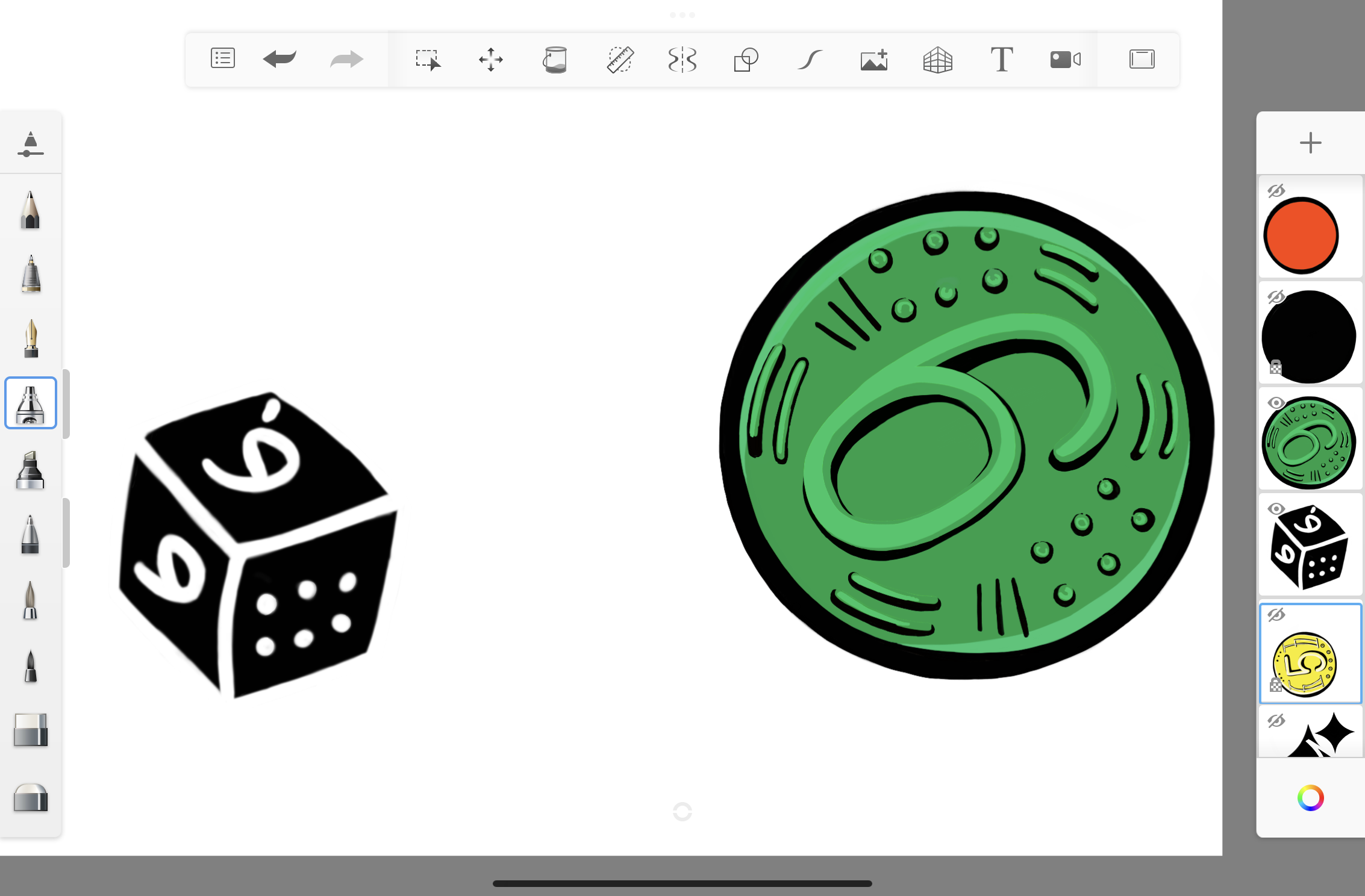
Task: Select the paintbrush with bristle tip
Action: pyautogui.click(x=30, y=600)
